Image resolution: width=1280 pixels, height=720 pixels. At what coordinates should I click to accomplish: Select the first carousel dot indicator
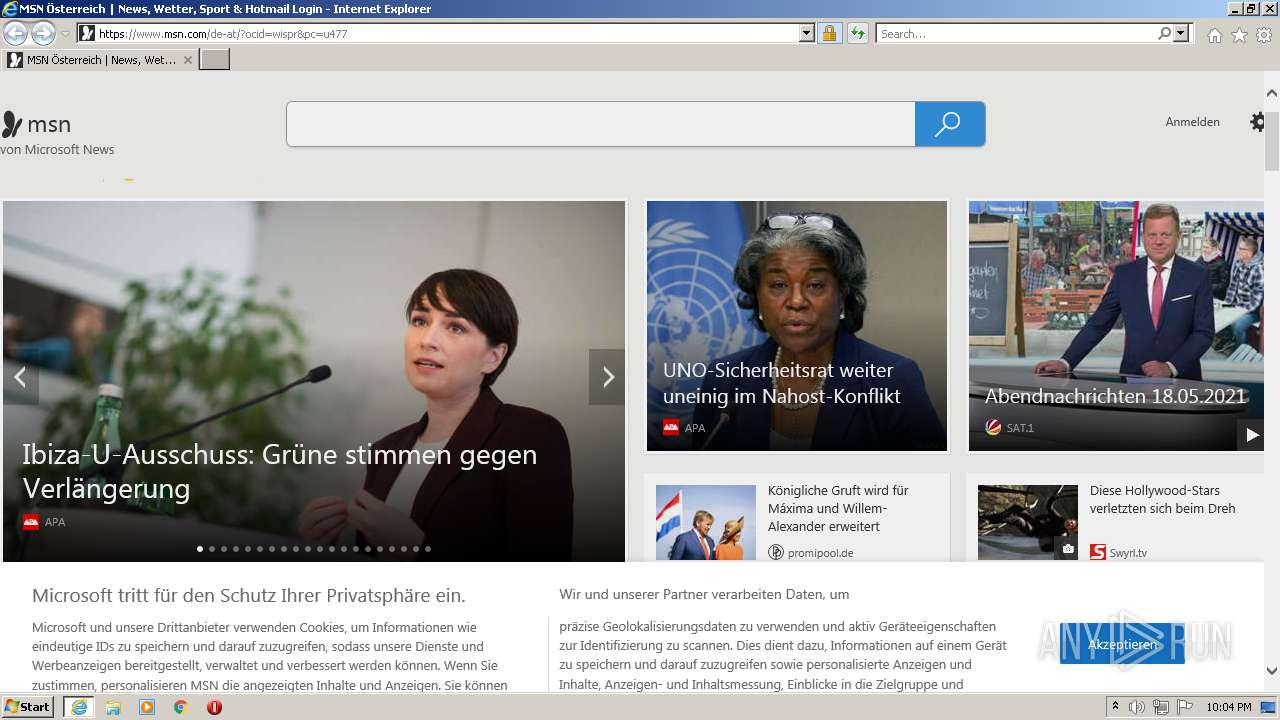click(200, 549)
